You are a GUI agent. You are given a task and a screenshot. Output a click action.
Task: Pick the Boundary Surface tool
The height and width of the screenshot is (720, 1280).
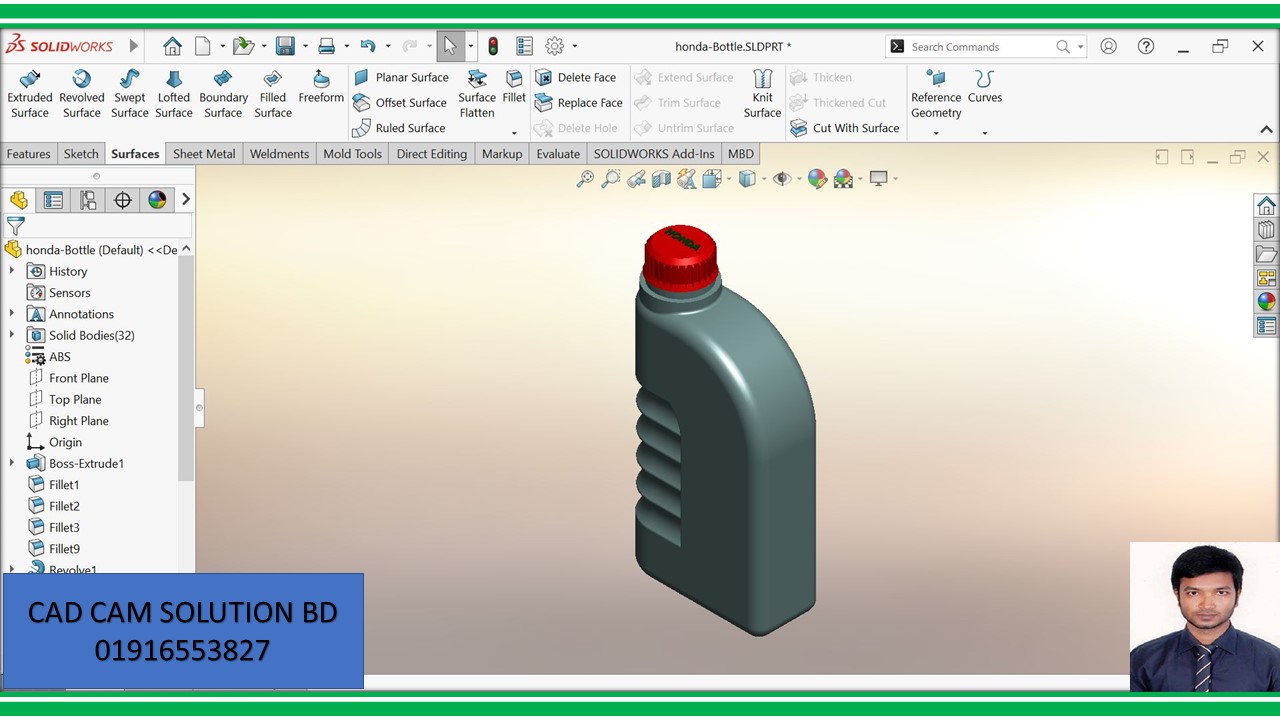click(x=223, y=94)
